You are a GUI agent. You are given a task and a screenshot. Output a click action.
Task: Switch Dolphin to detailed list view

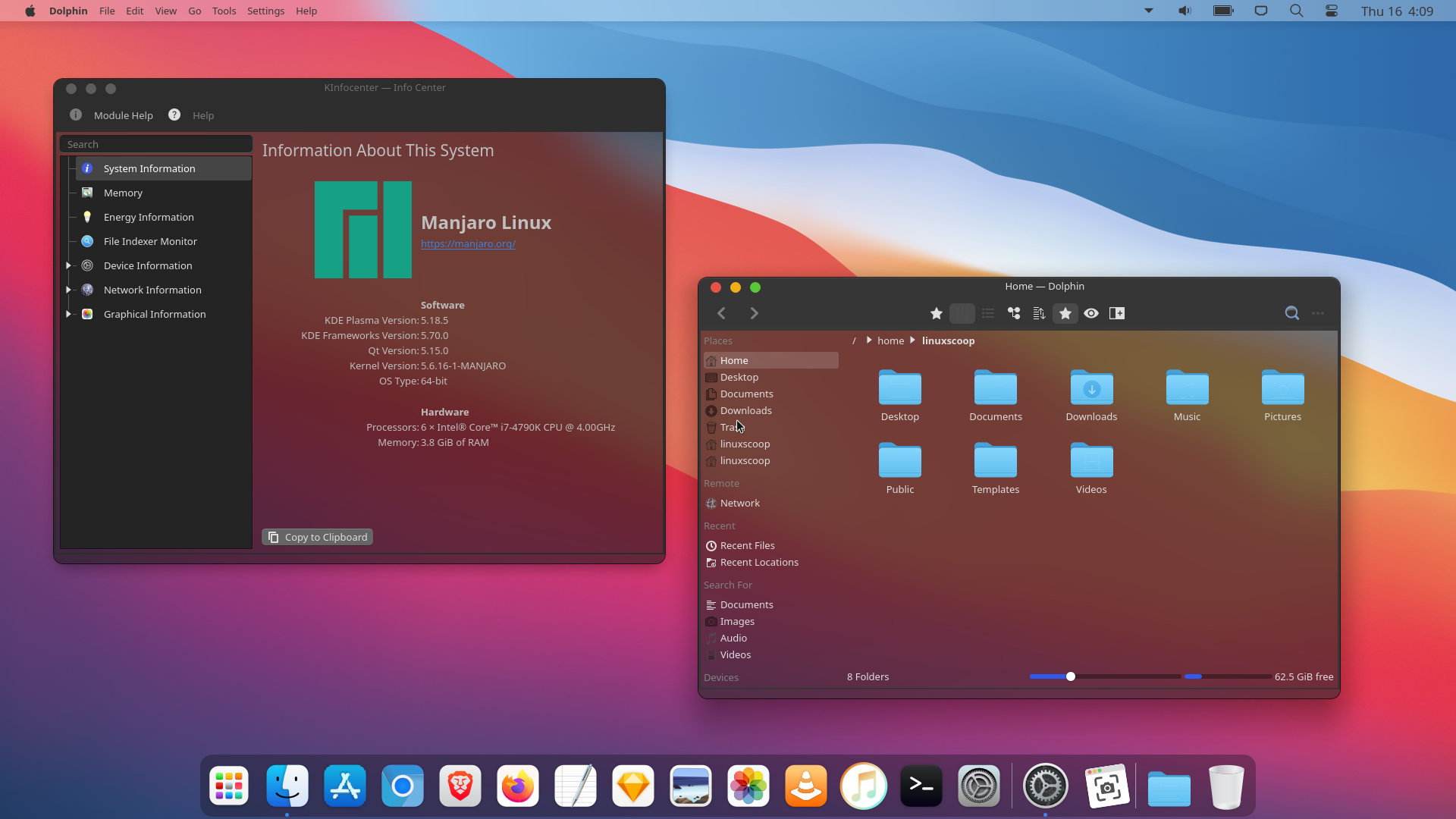click(988, 312)
